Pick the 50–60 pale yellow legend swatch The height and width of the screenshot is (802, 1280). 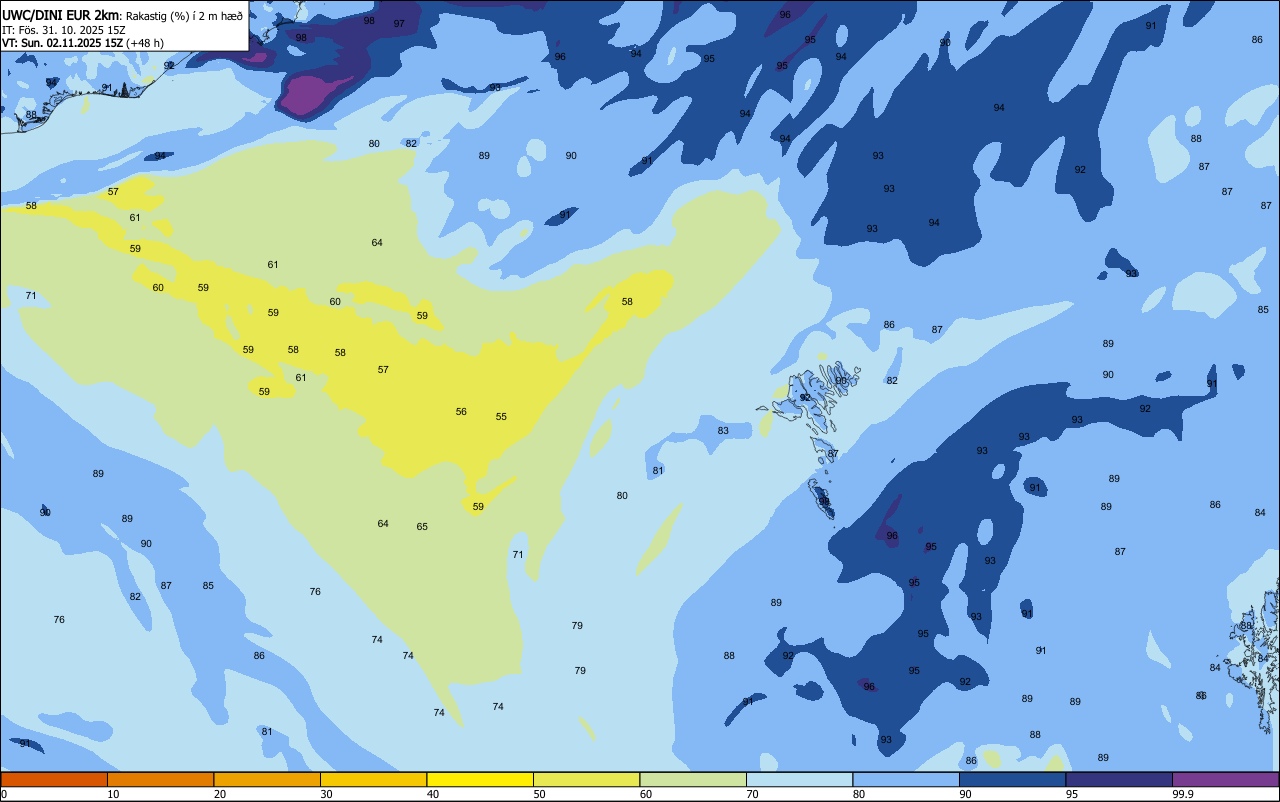(x=586, y=779)
